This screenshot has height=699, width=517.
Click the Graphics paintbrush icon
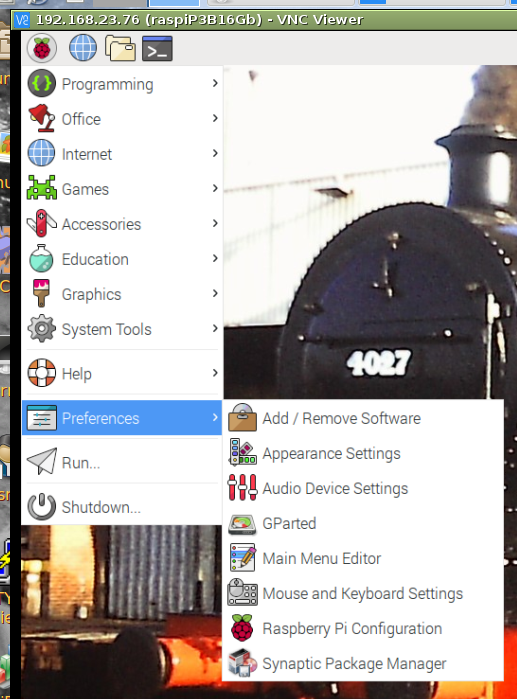click(x=41, y=293)
